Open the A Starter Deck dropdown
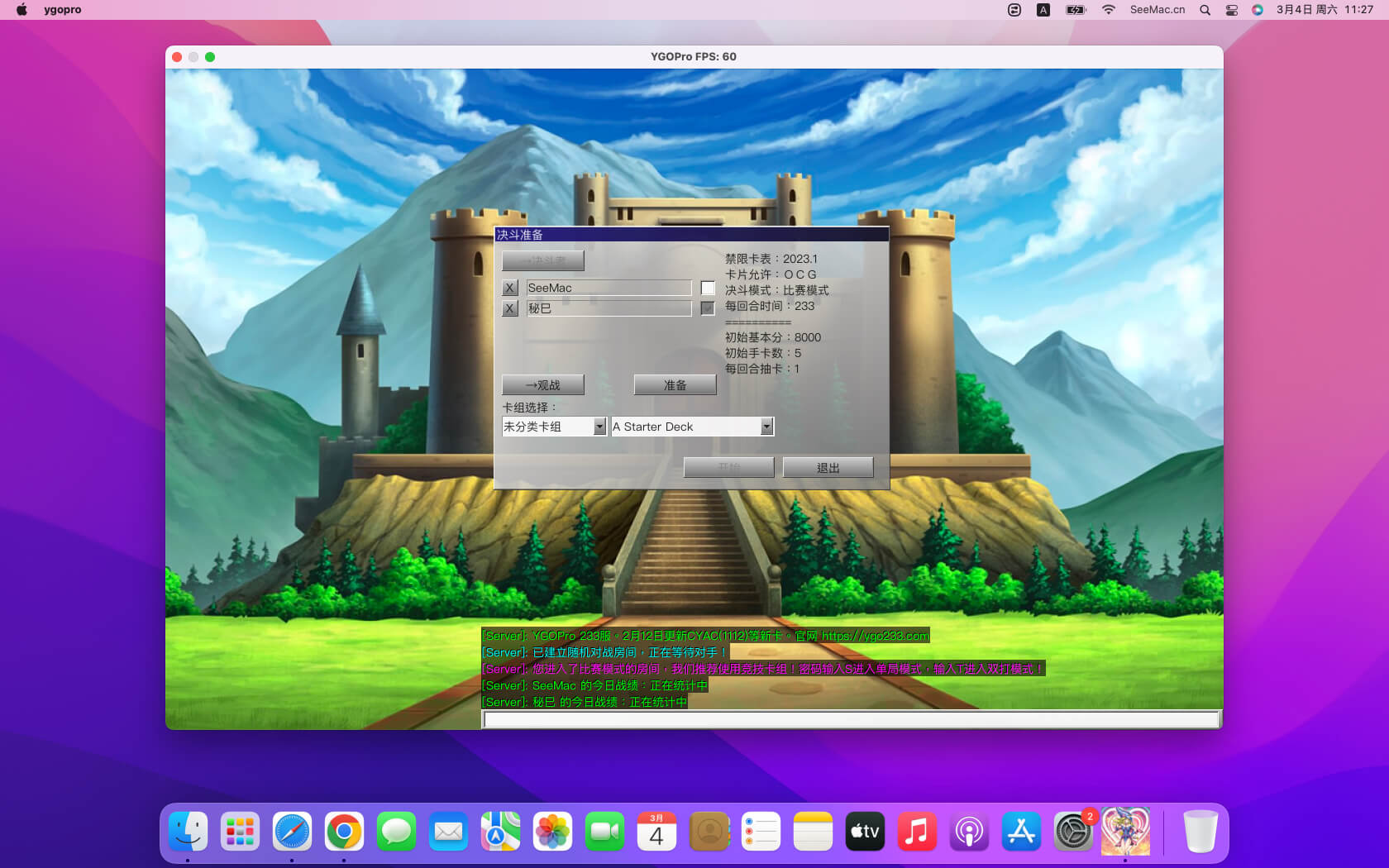Screen dimensions: 1389x868 (766, 427)
